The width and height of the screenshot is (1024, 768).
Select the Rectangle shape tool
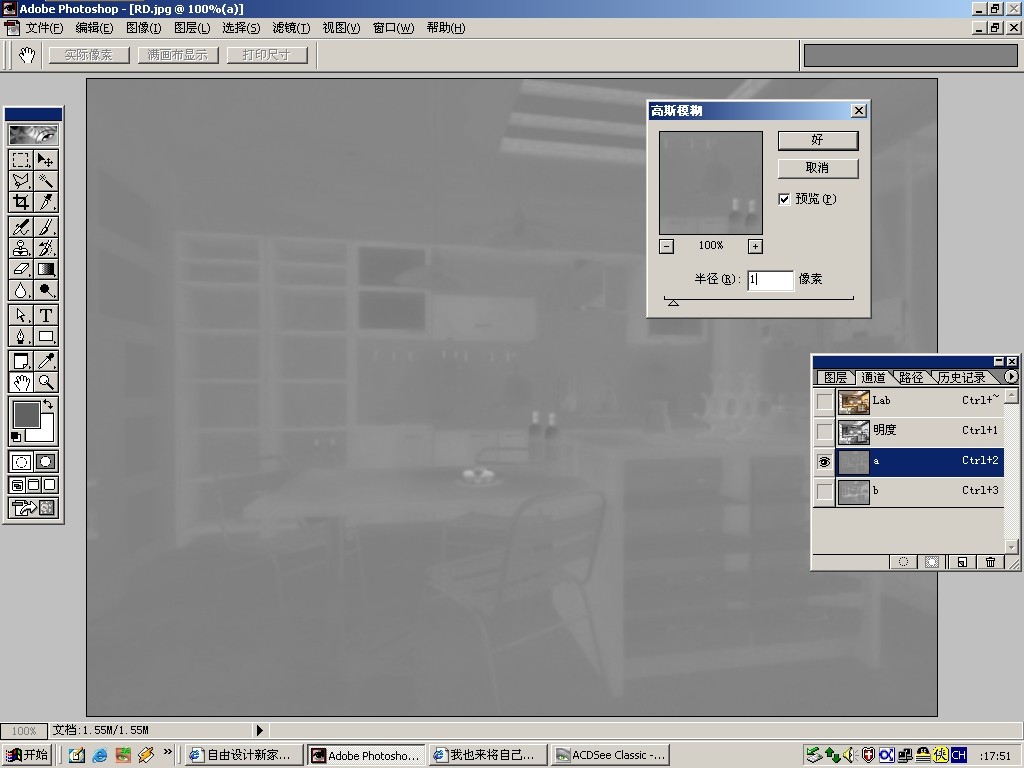[46, 336]
